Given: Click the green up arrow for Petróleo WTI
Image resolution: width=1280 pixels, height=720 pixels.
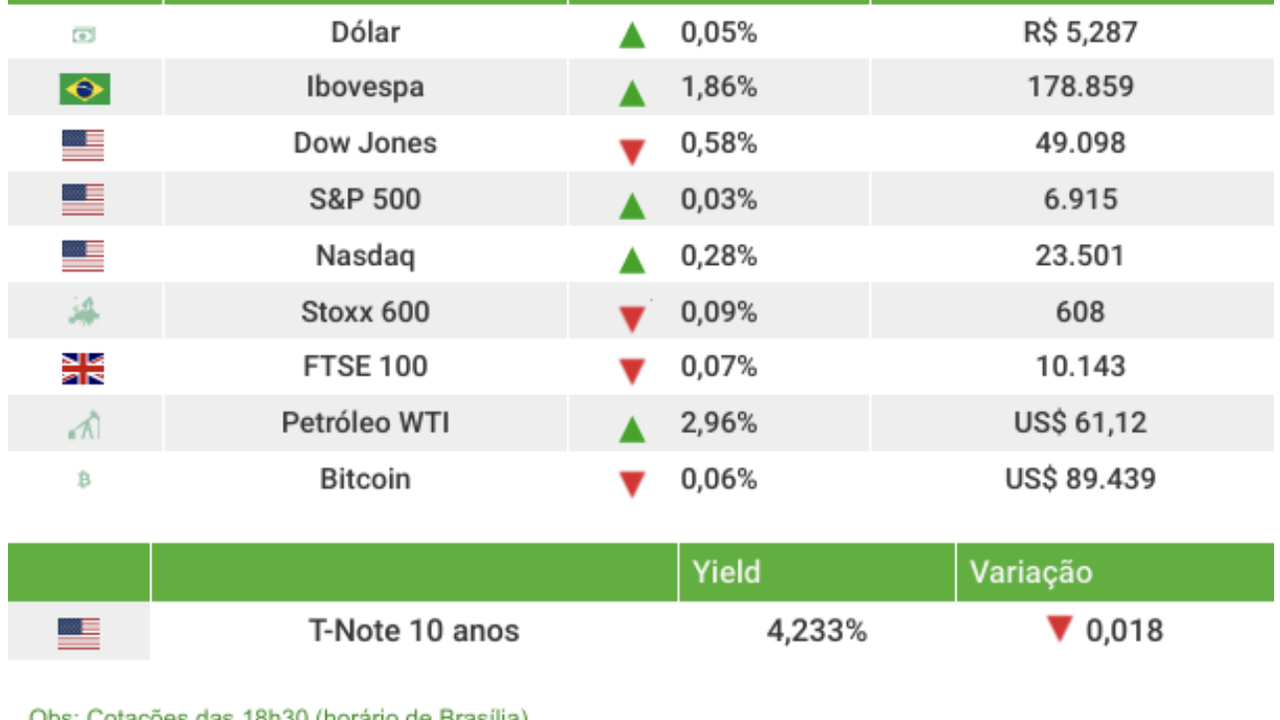Looking at the screenshot, I should (631, 429).
